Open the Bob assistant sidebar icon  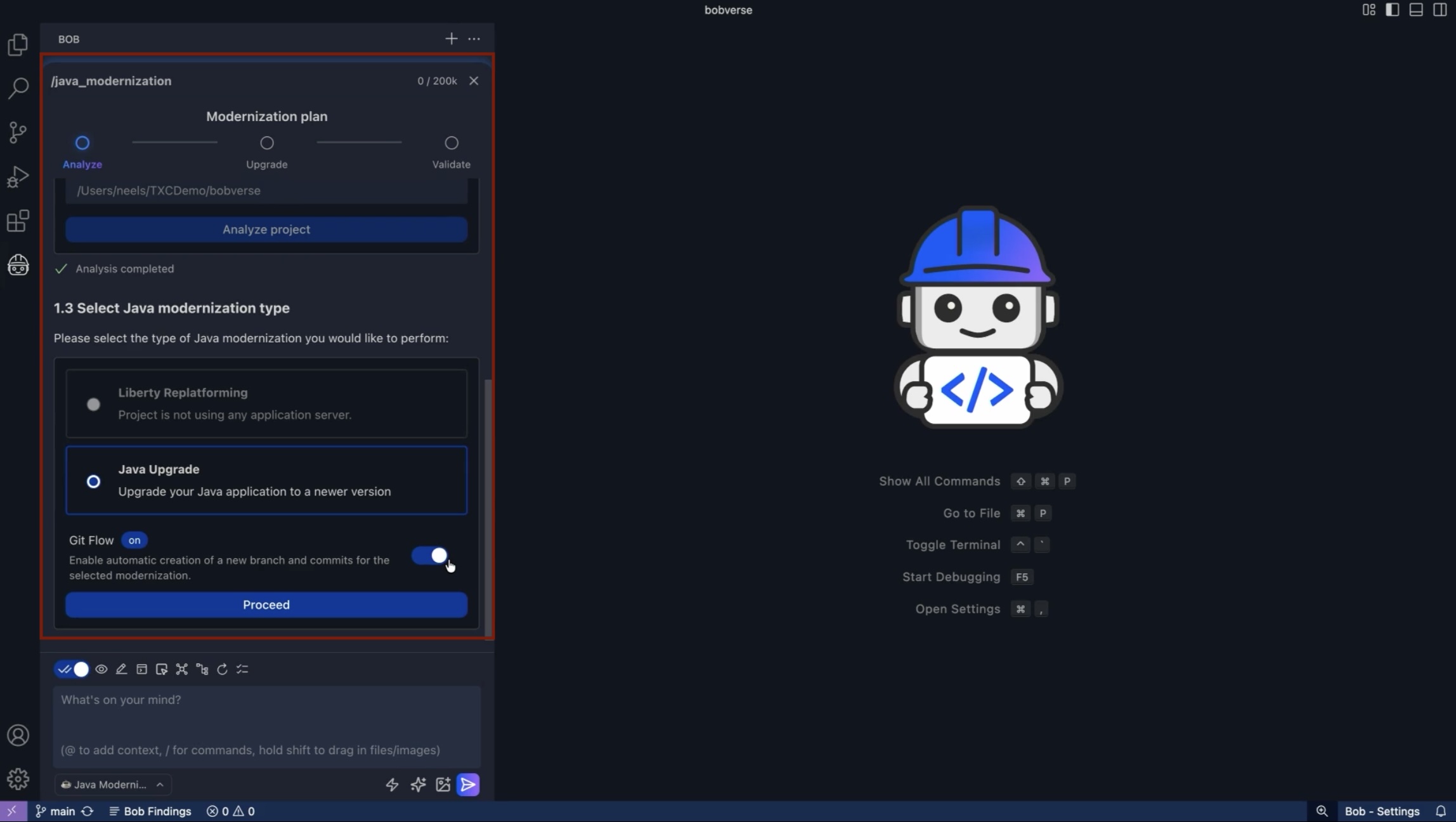[x=18, y=265]
